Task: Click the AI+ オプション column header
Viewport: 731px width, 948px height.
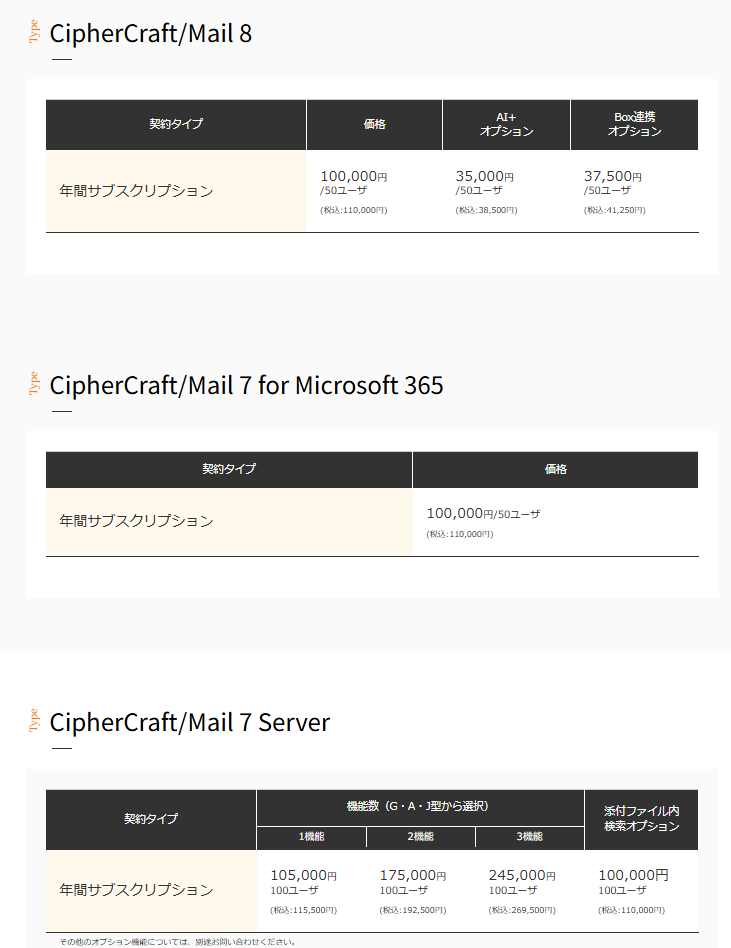Action: [506, 124]
